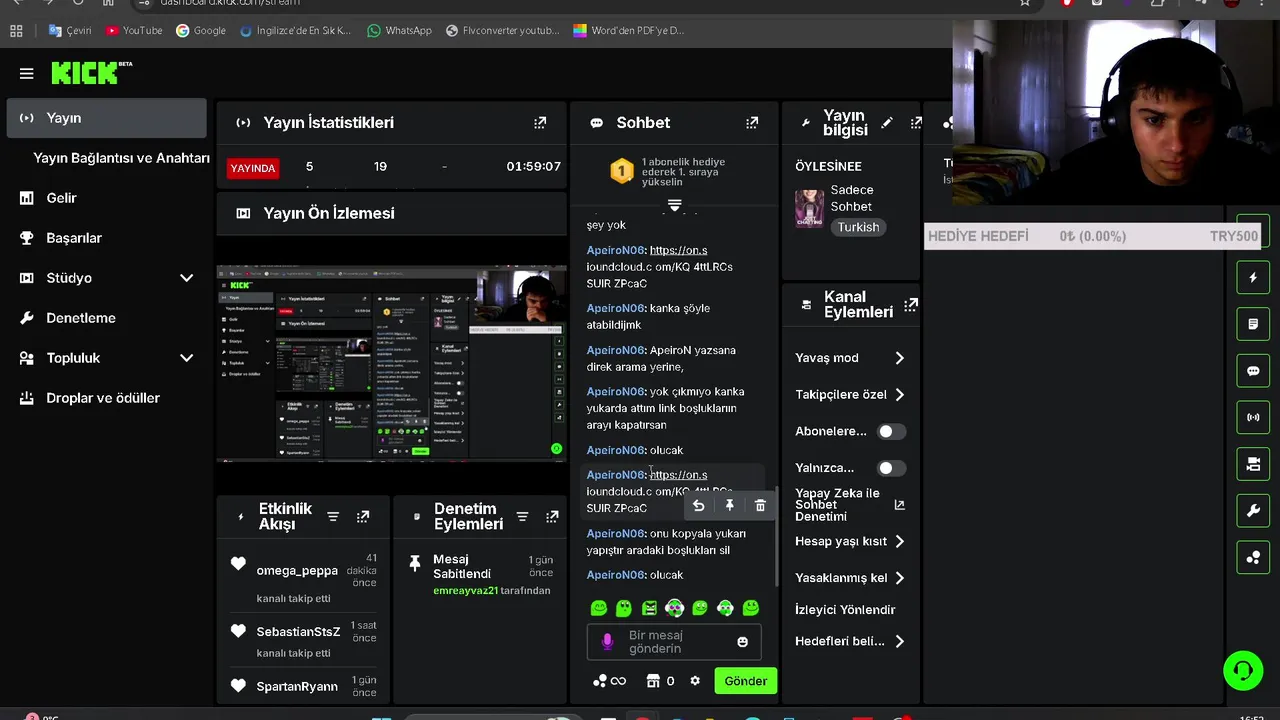The image size is (1280, 720).
Task: Open chat settings gear icon
Action: [x=695, y=681]
